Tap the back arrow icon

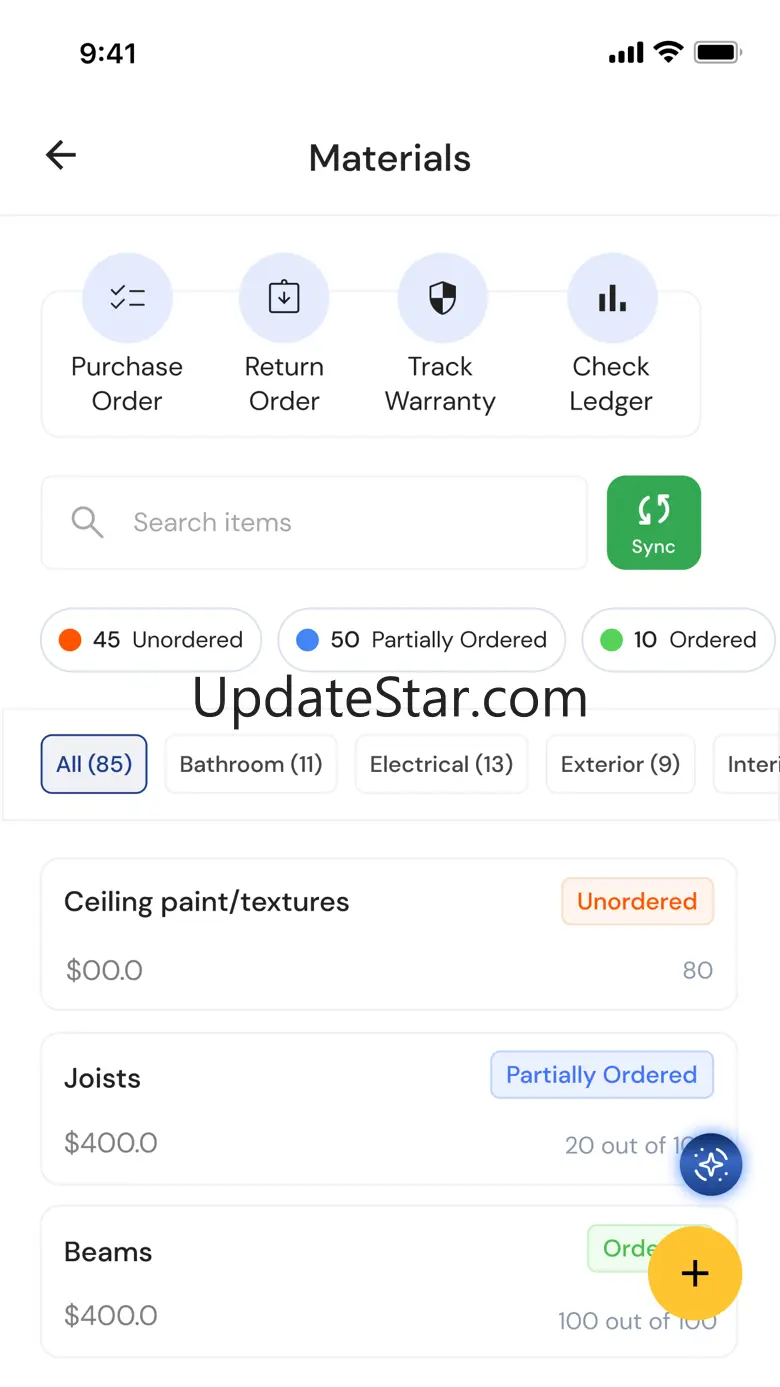coord(61,155)
